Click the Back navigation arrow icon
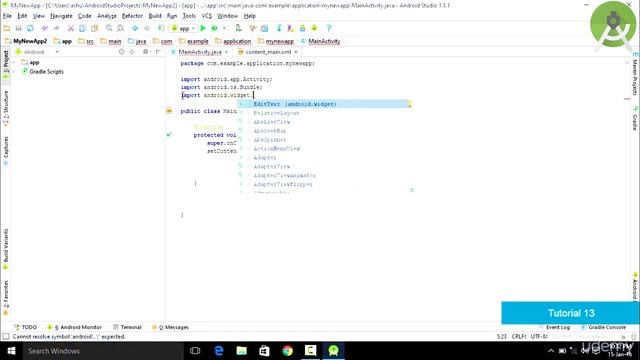Image resolution: width=640 pixels, height=360 pixels. [135, 28]
